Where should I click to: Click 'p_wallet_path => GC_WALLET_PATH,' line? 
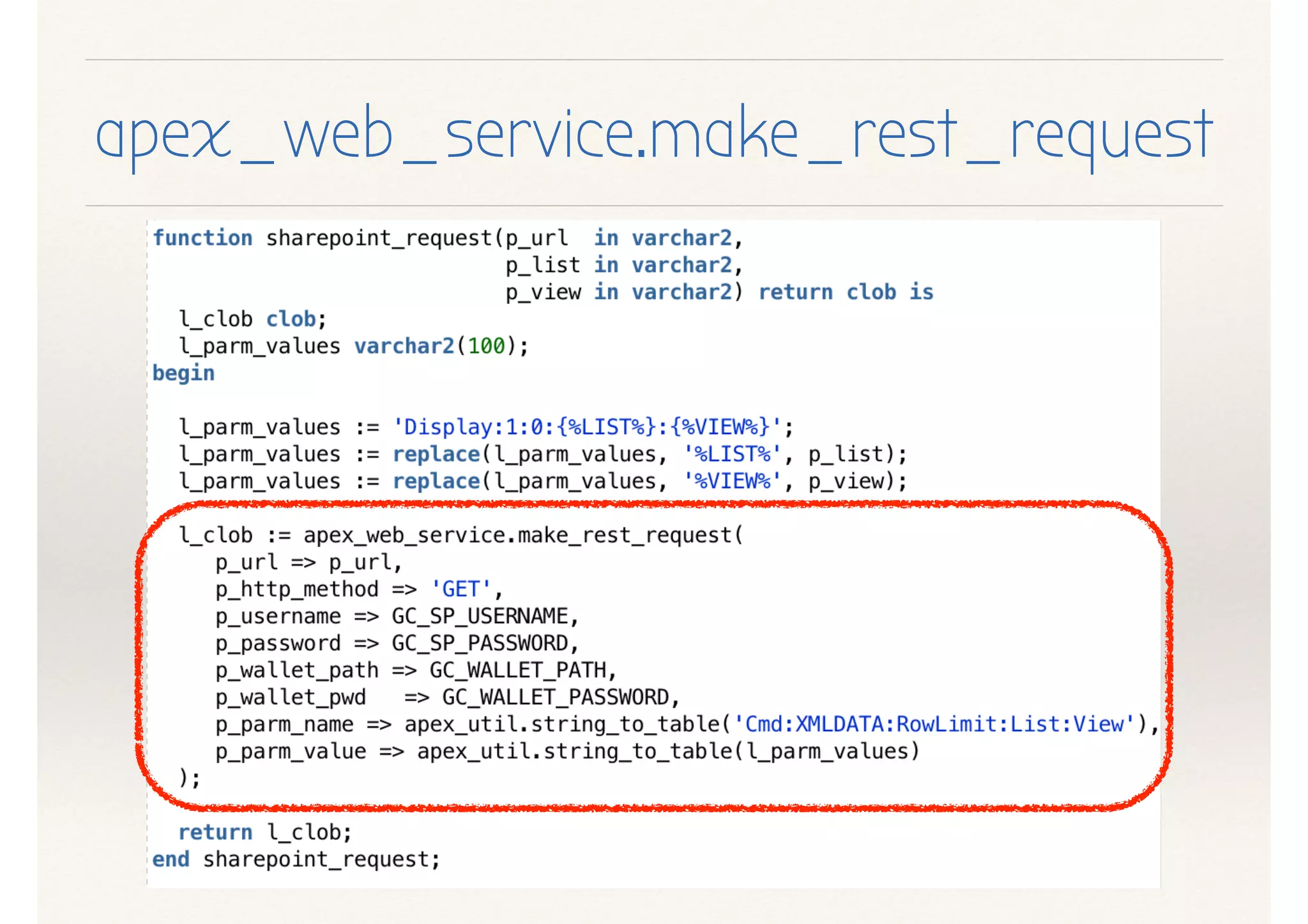tap(416, 670)
